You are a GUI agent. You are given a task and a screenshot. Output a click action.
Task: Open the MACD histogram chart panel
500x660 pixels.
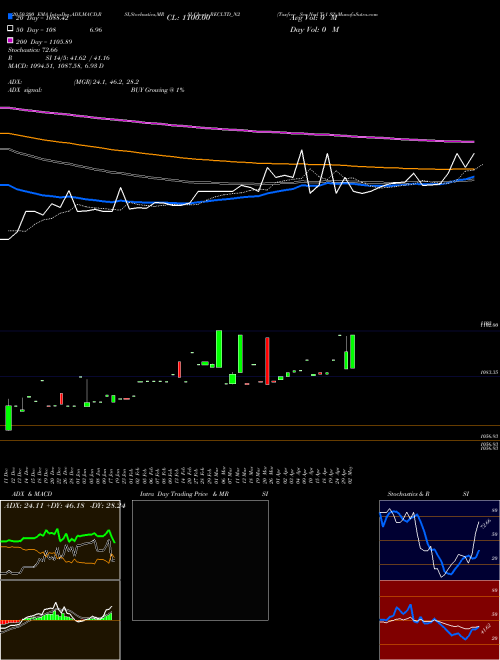click(x=60, y=620)
